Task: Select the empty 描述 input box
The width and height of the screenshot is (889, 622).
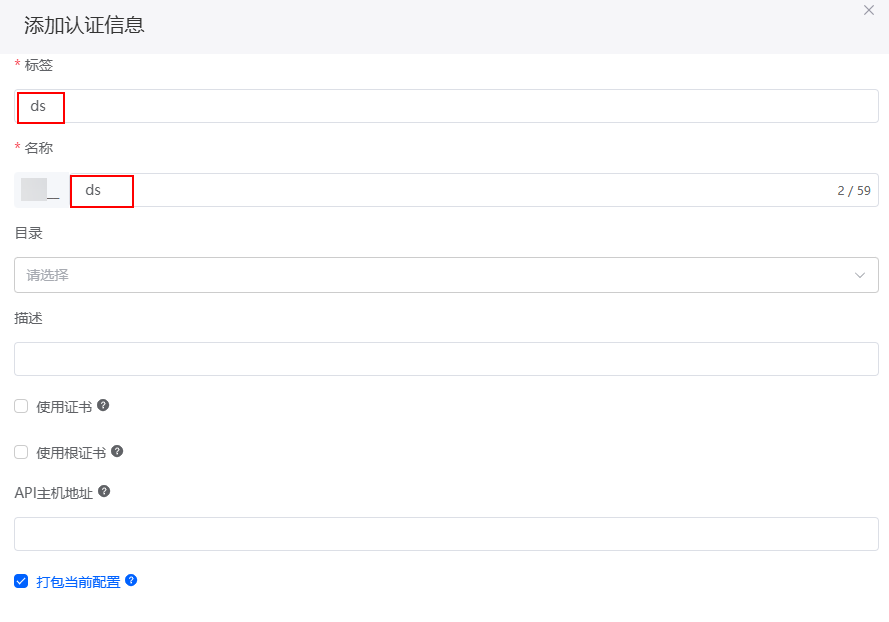Action: click(446, 359)
